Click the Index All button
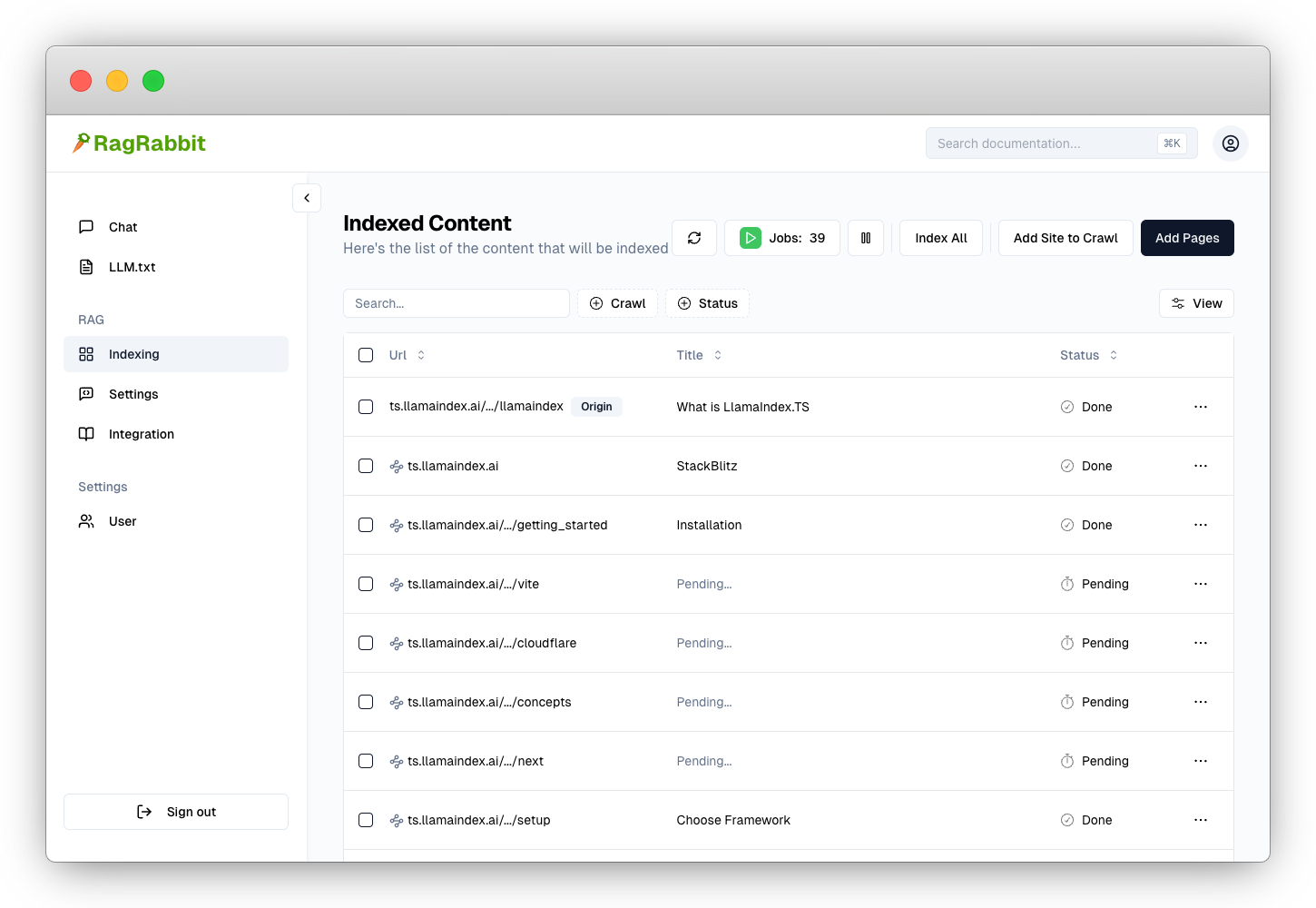 tap(941, 238)
